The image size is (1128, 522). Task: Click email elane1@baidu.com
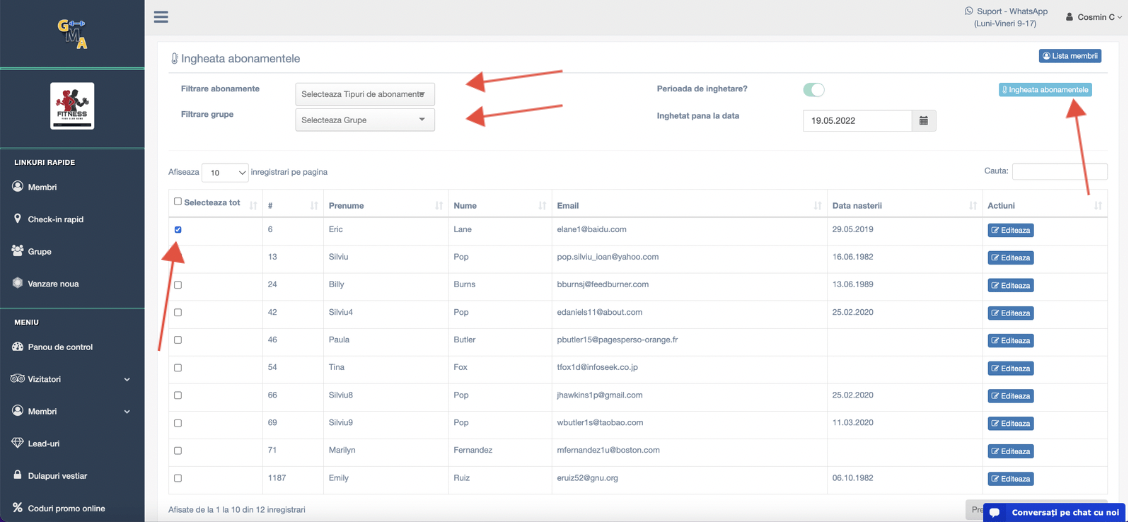tap(593, 229)
